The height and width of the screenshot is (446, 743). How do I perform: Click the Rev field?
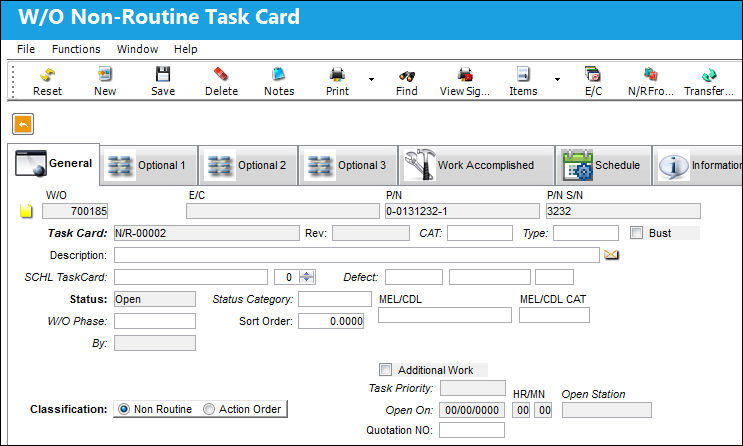[x=371, y=233]
